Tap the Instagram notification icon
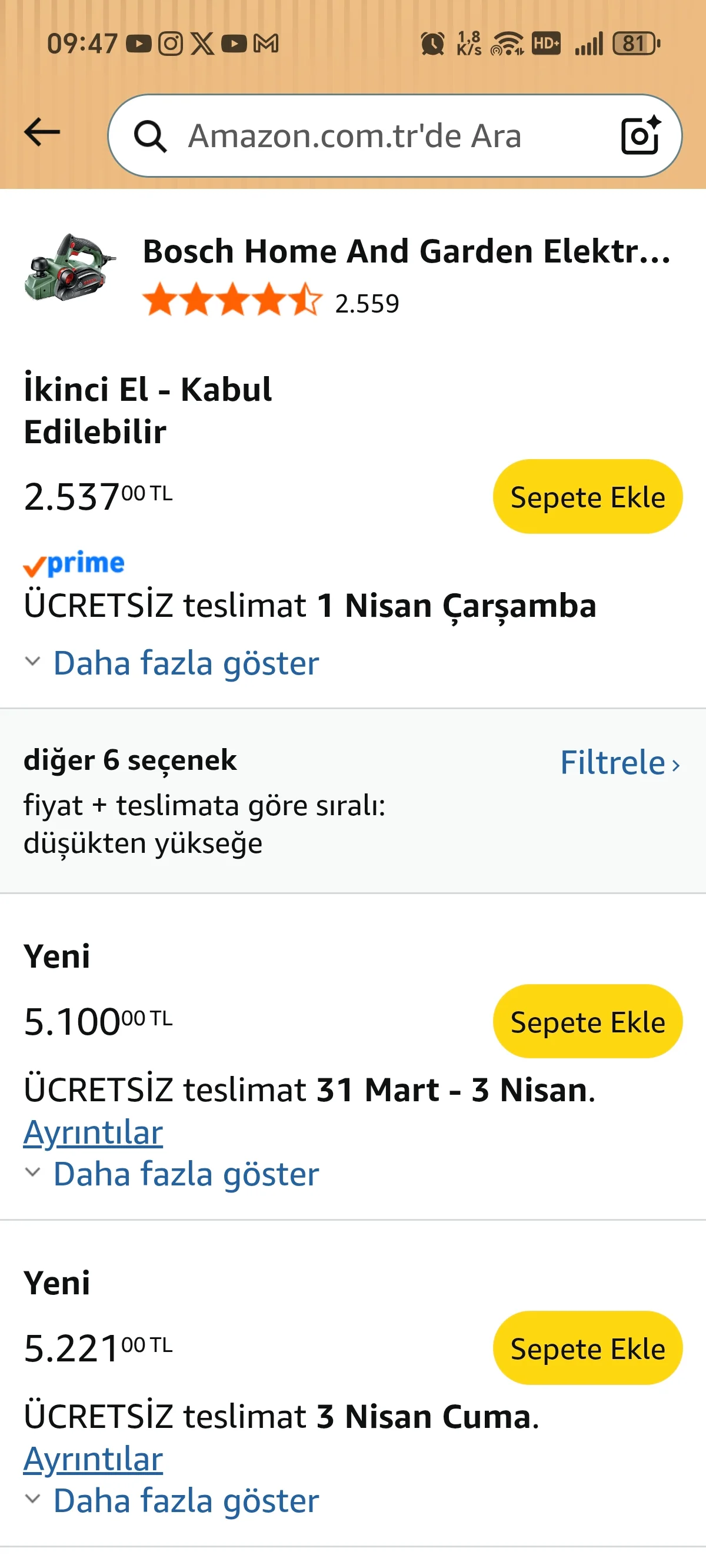This screenshot has width=706, height=1568. pyautogui.click(x=171, y=44)
